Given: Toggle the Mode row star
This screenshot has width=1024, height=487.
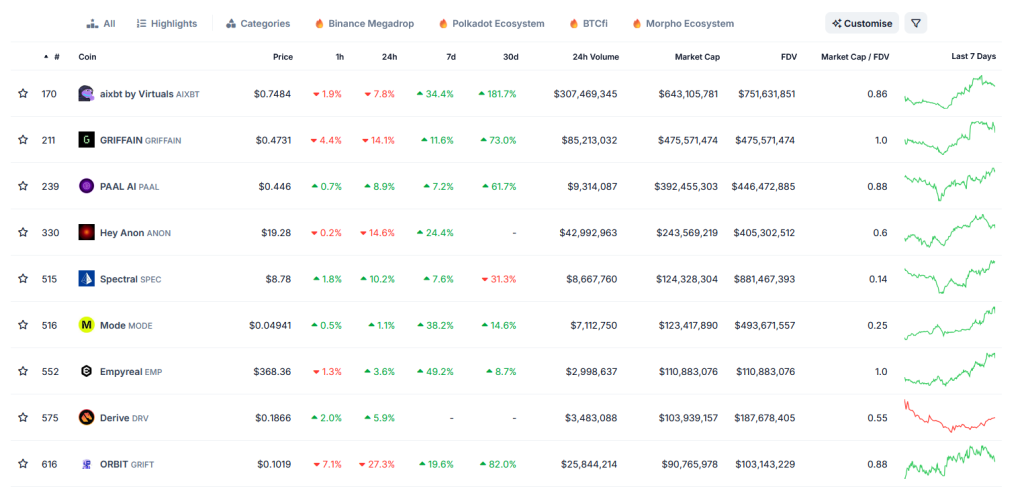Looking at the screenshot, I should click(23, 325).
